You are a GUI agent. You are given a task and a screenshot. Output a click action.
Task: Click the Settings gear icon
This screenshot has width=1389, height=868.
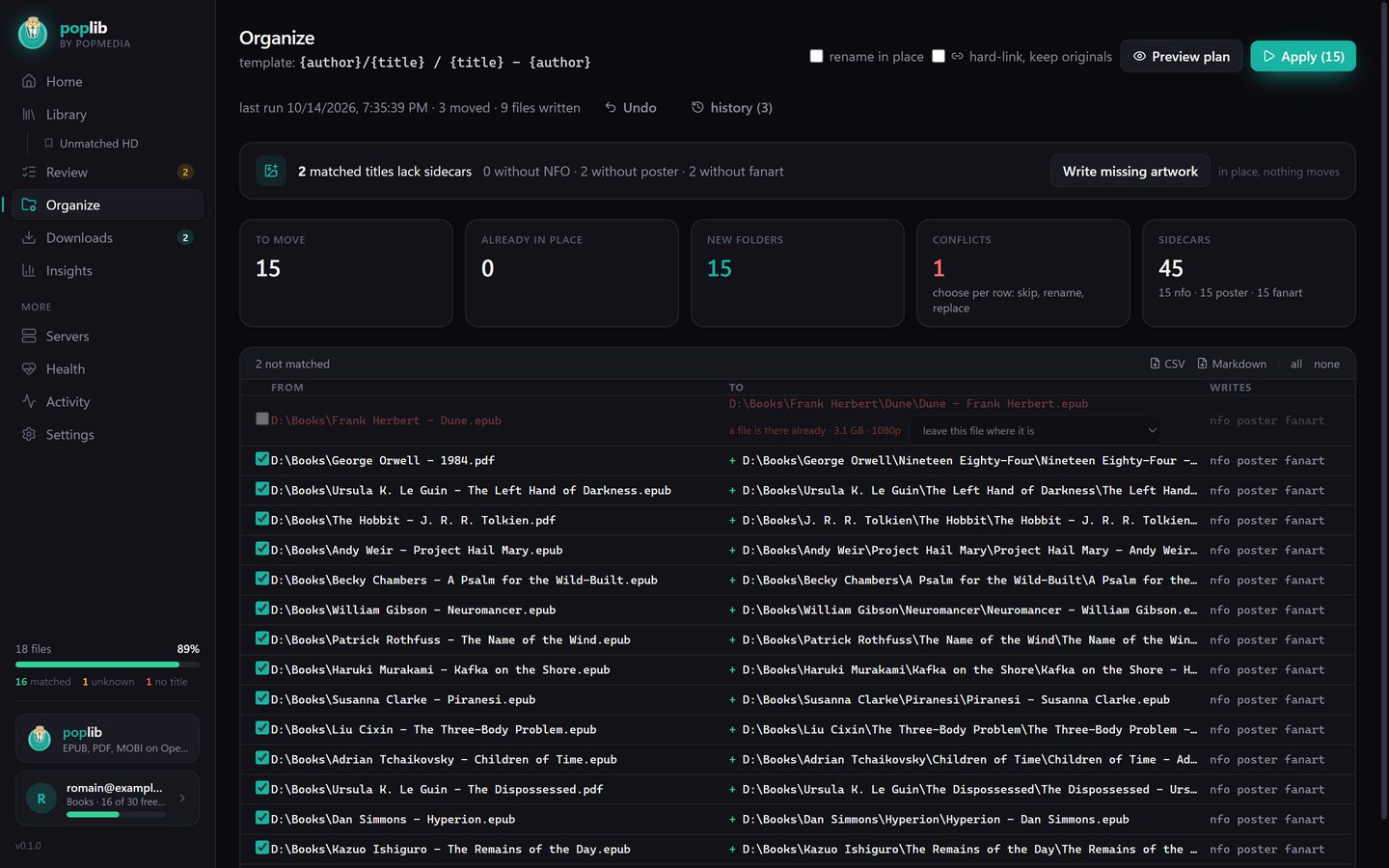click(29, 434)
